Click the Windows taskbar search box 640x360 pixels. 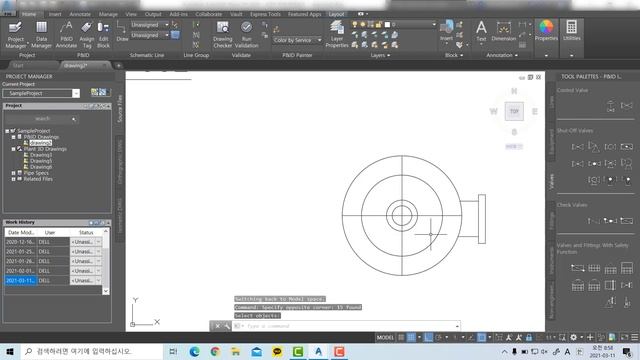coord(92,351)
